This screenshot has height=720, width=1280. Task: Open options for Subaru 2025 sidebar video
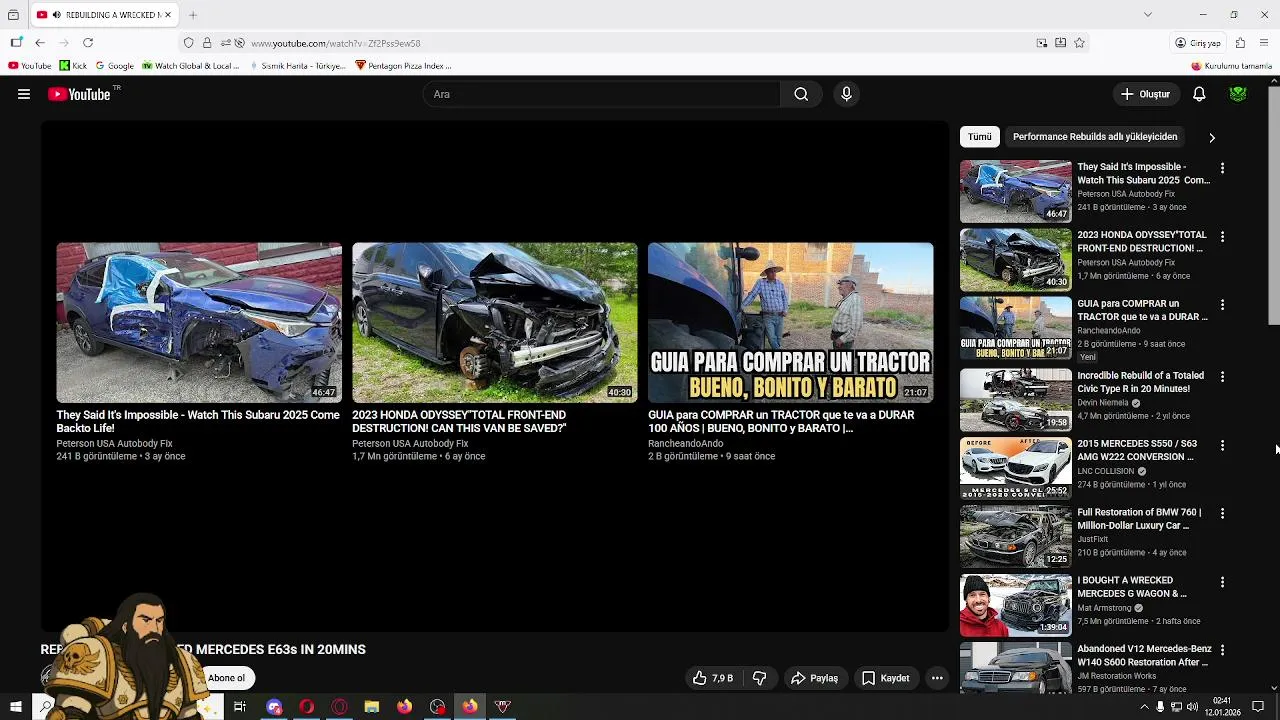(1222, 168)
